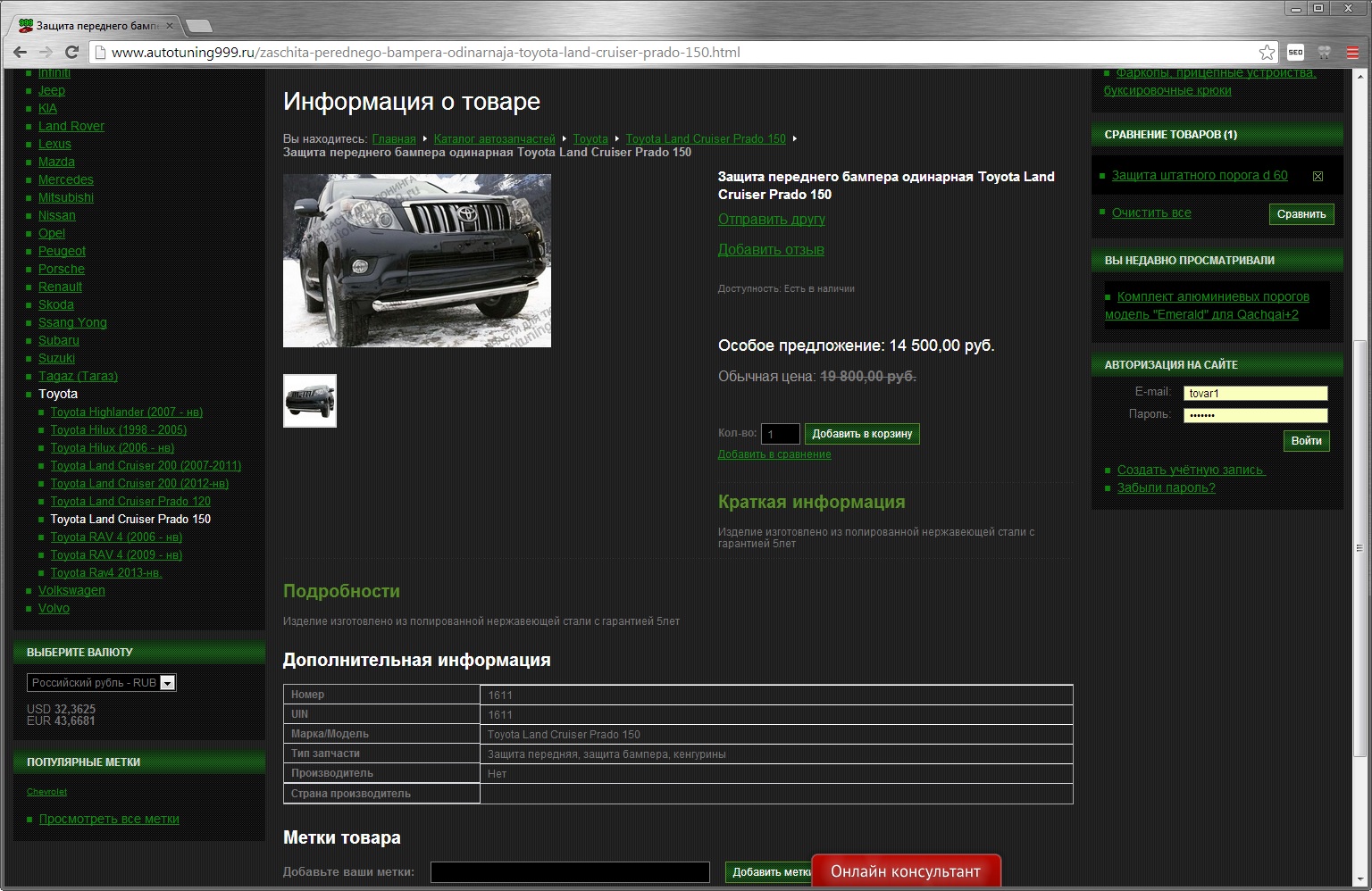Viewport: 1372px width, 891px height.
Task: Click Добавить в корзину button
Action: pos(862,434)
